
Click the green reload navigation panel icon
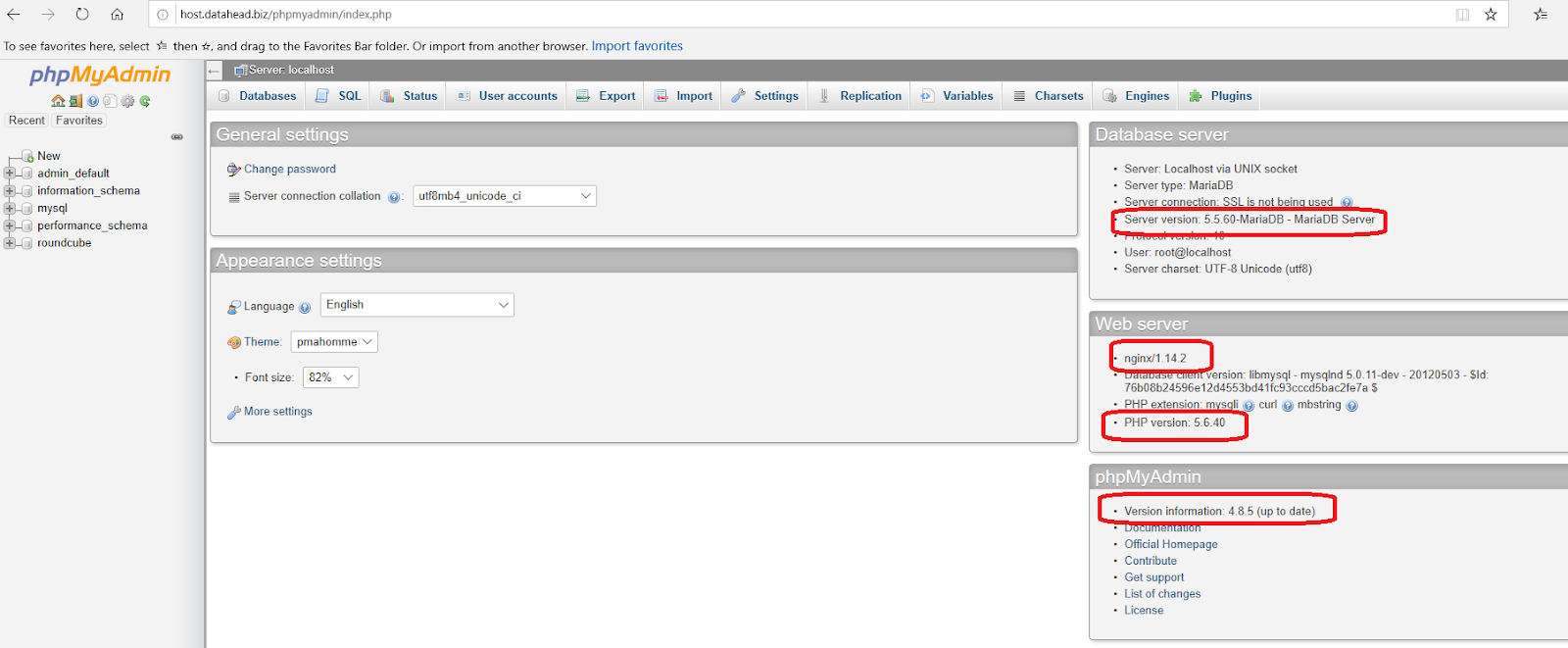145,101
